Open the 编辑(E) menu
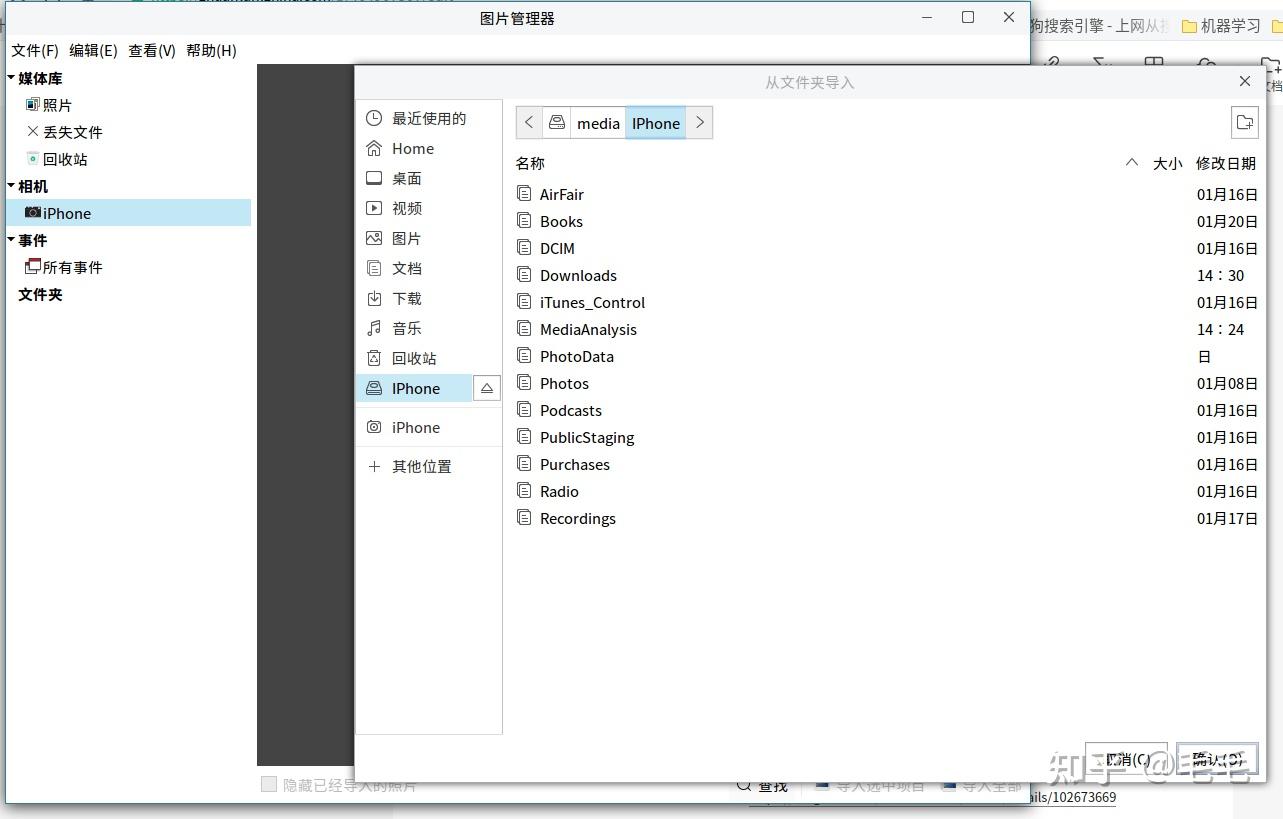The image size is (1283, 819). click(93, 50)
